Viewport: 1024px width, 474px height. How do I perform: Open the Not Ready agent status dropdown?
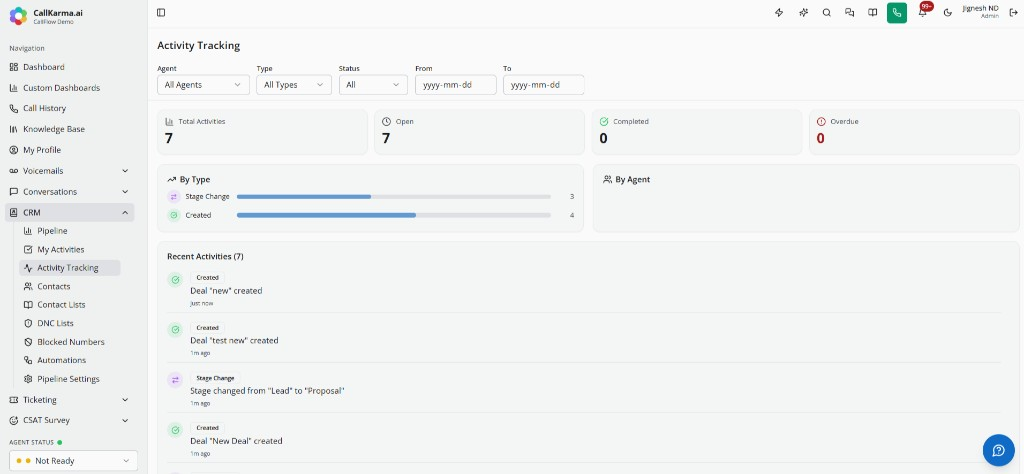pos(73,461)
